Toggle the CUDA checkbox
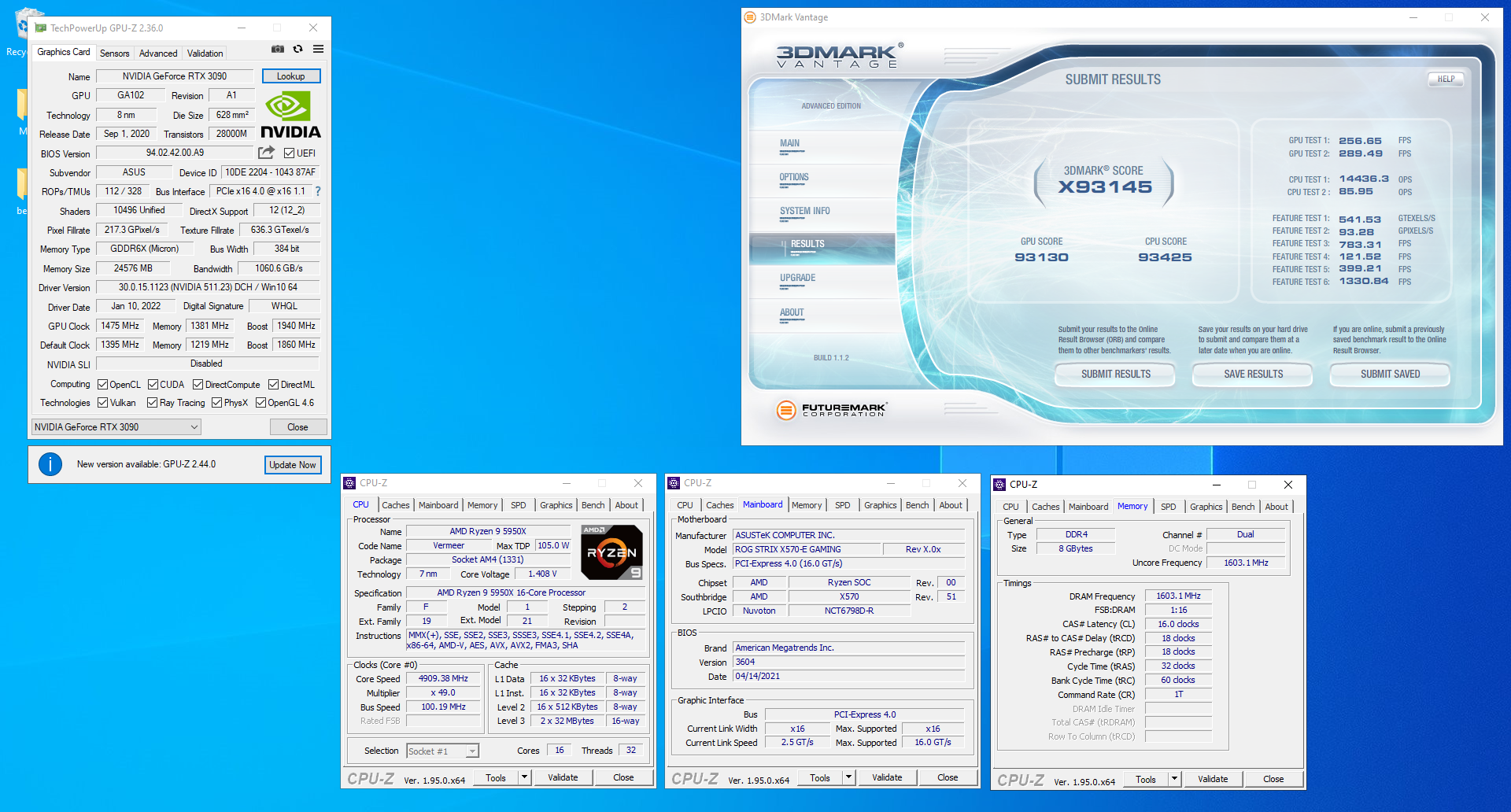The image size is (1511, 812). [153, 385]
